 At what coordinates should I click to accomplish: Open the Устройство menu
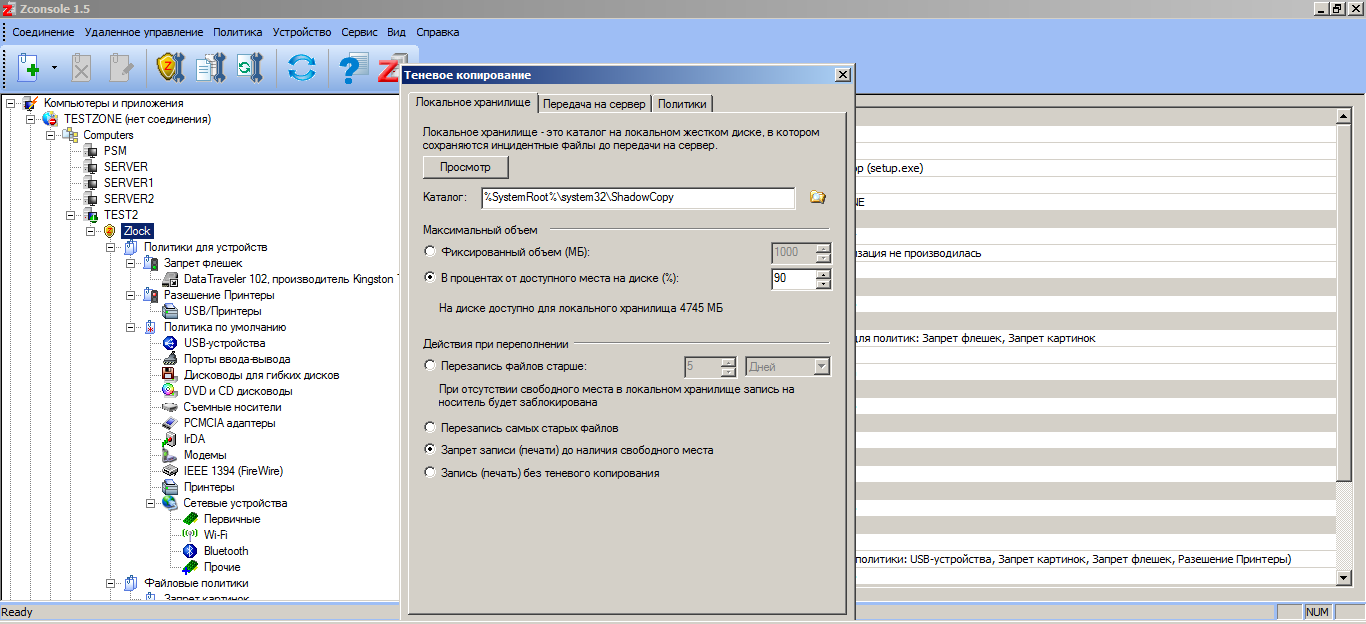tap(303, 32)
